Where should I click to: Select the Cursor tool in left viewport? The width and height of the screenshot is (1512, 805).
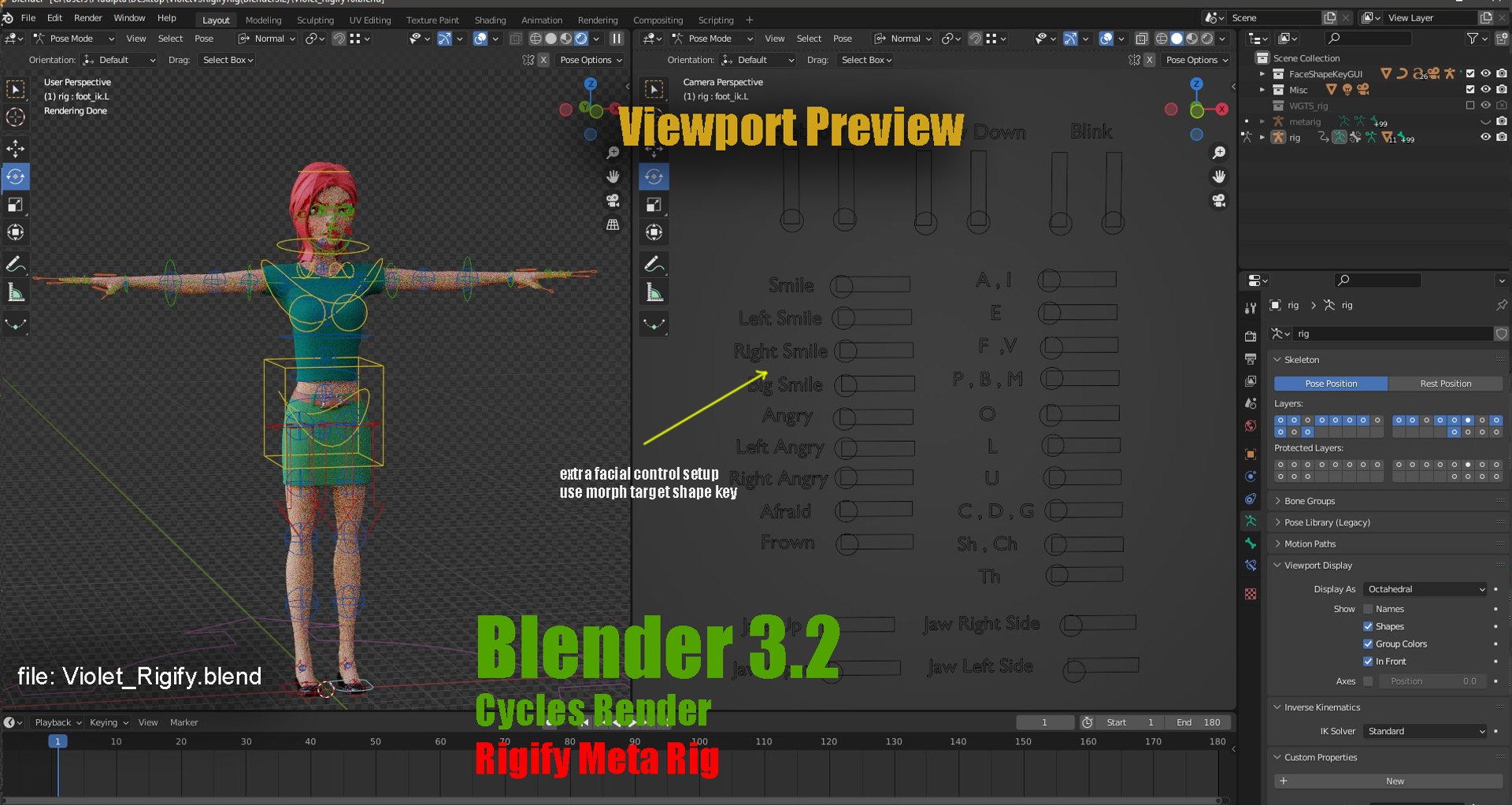point(16,117)
